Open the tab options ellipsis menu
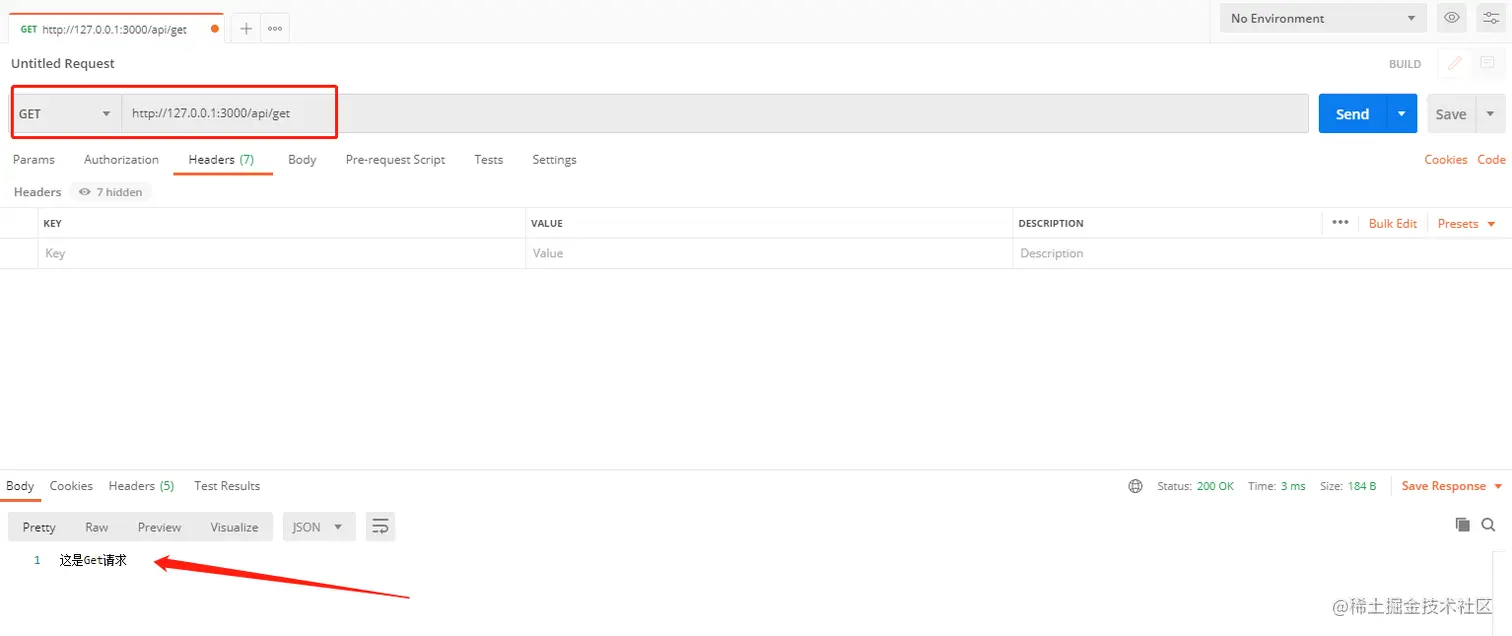The image size is (1512, 636). coord(275,29)
